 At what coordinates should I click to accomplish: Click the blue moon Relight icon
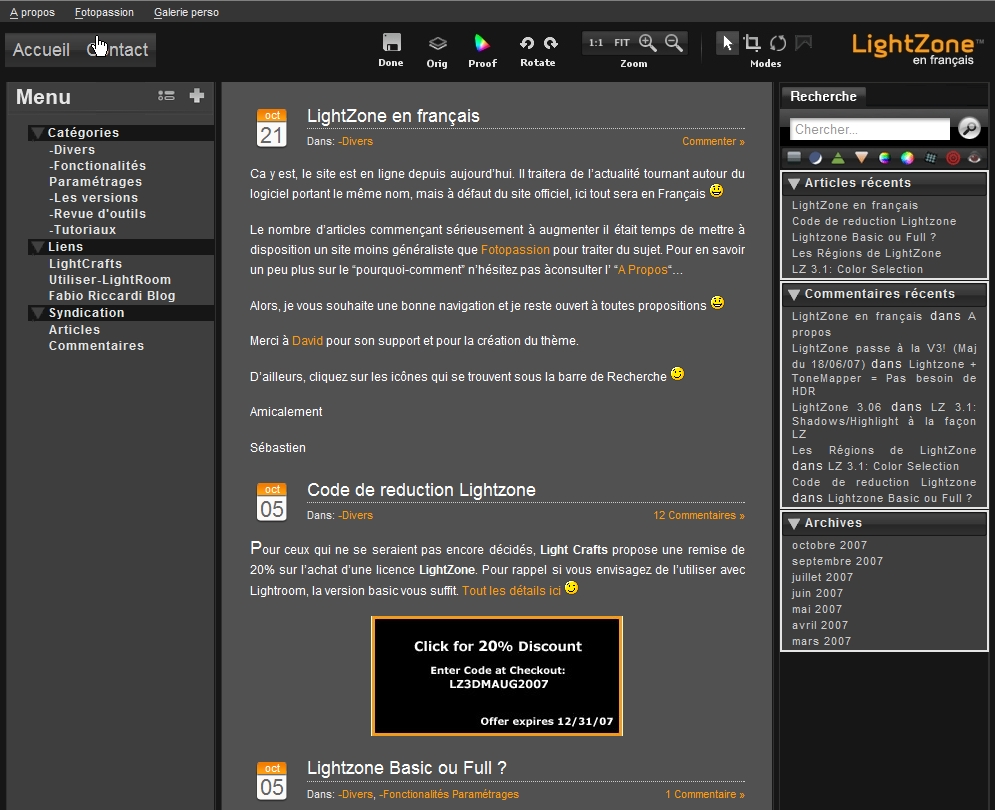(815, 158)
